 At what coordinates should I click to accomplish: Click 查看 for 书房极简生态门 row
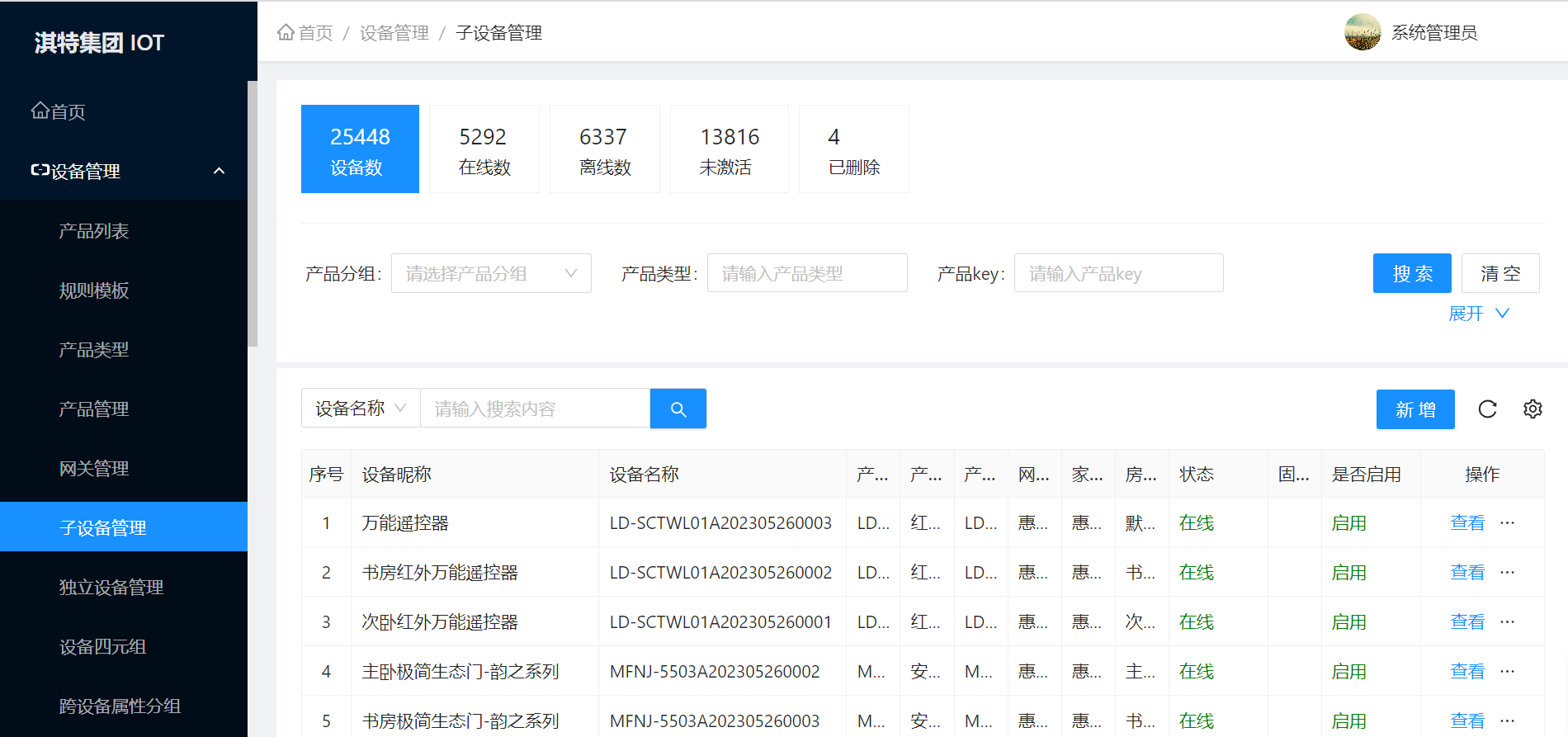tap(1467, 720)
